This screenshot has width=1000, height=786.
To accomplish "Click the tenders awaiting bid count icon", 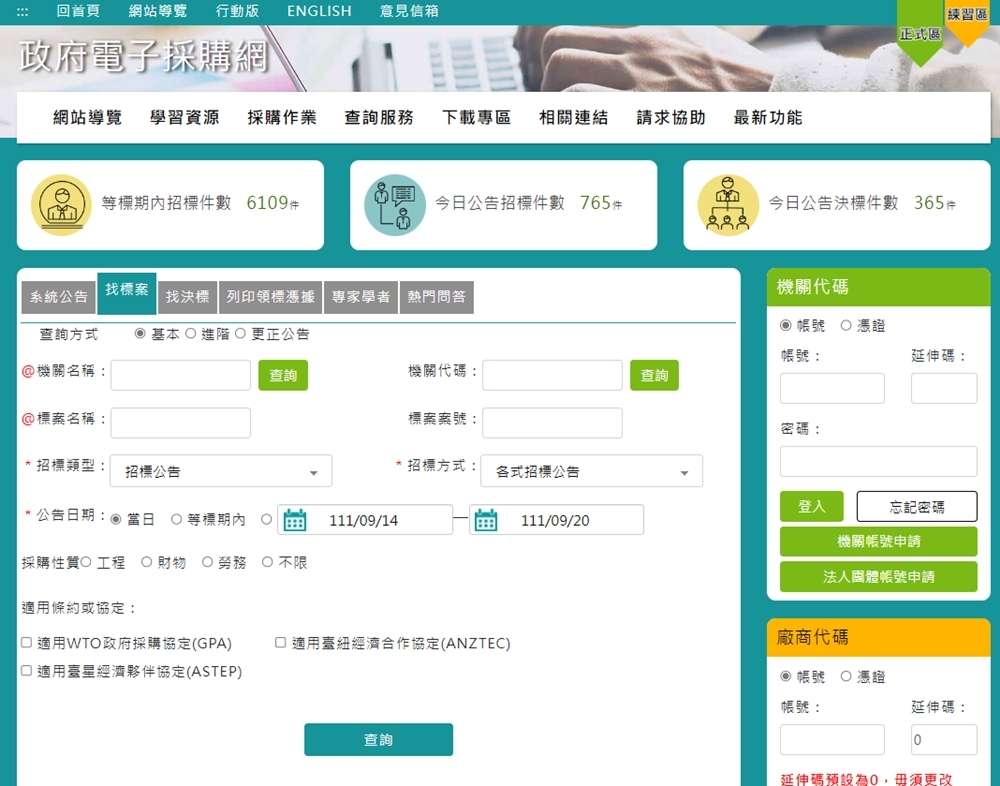I will tap(62, 205).
